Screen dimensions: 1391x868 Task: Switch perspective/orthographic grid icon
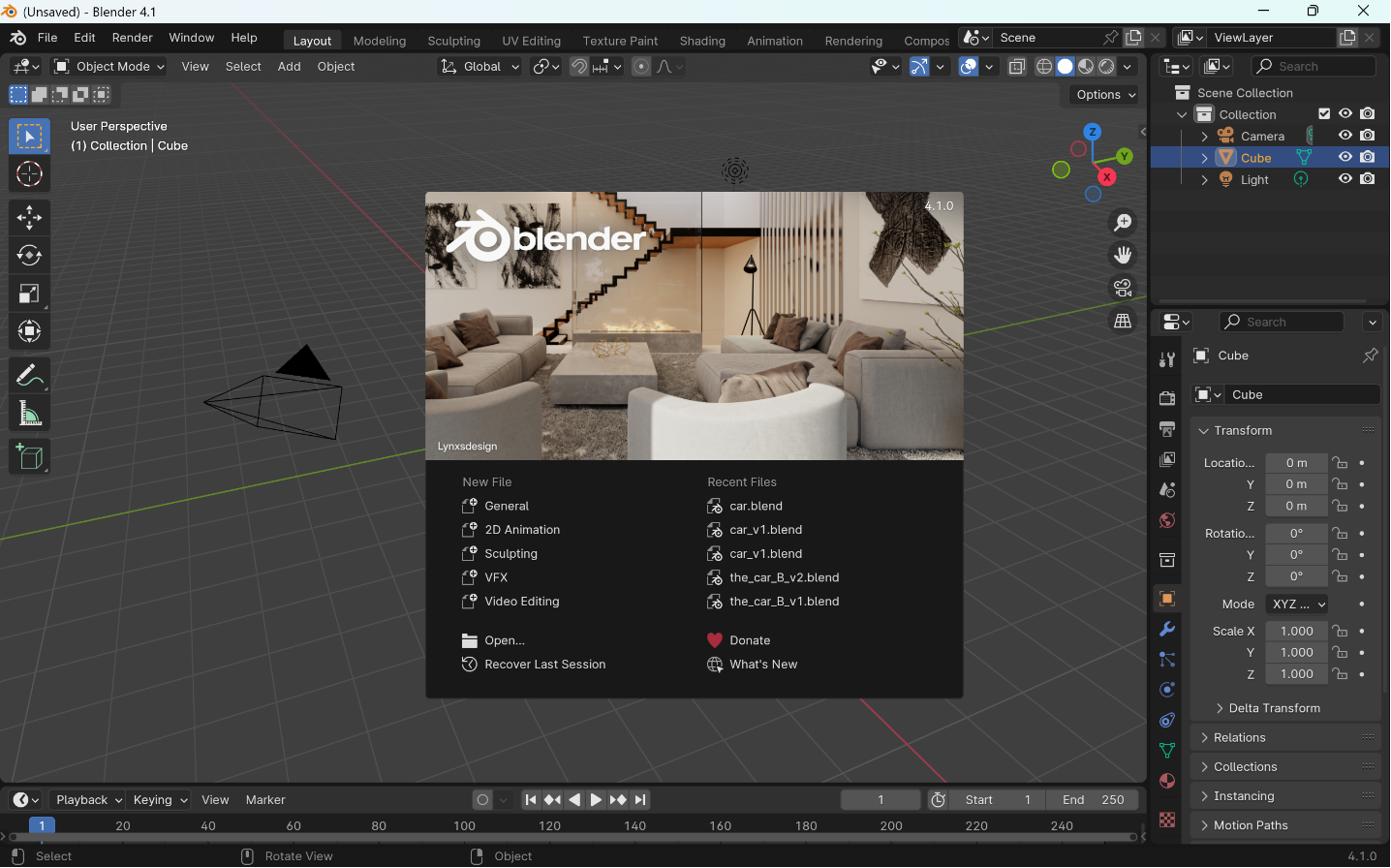pyautogui.click(x=1123, y=321)
